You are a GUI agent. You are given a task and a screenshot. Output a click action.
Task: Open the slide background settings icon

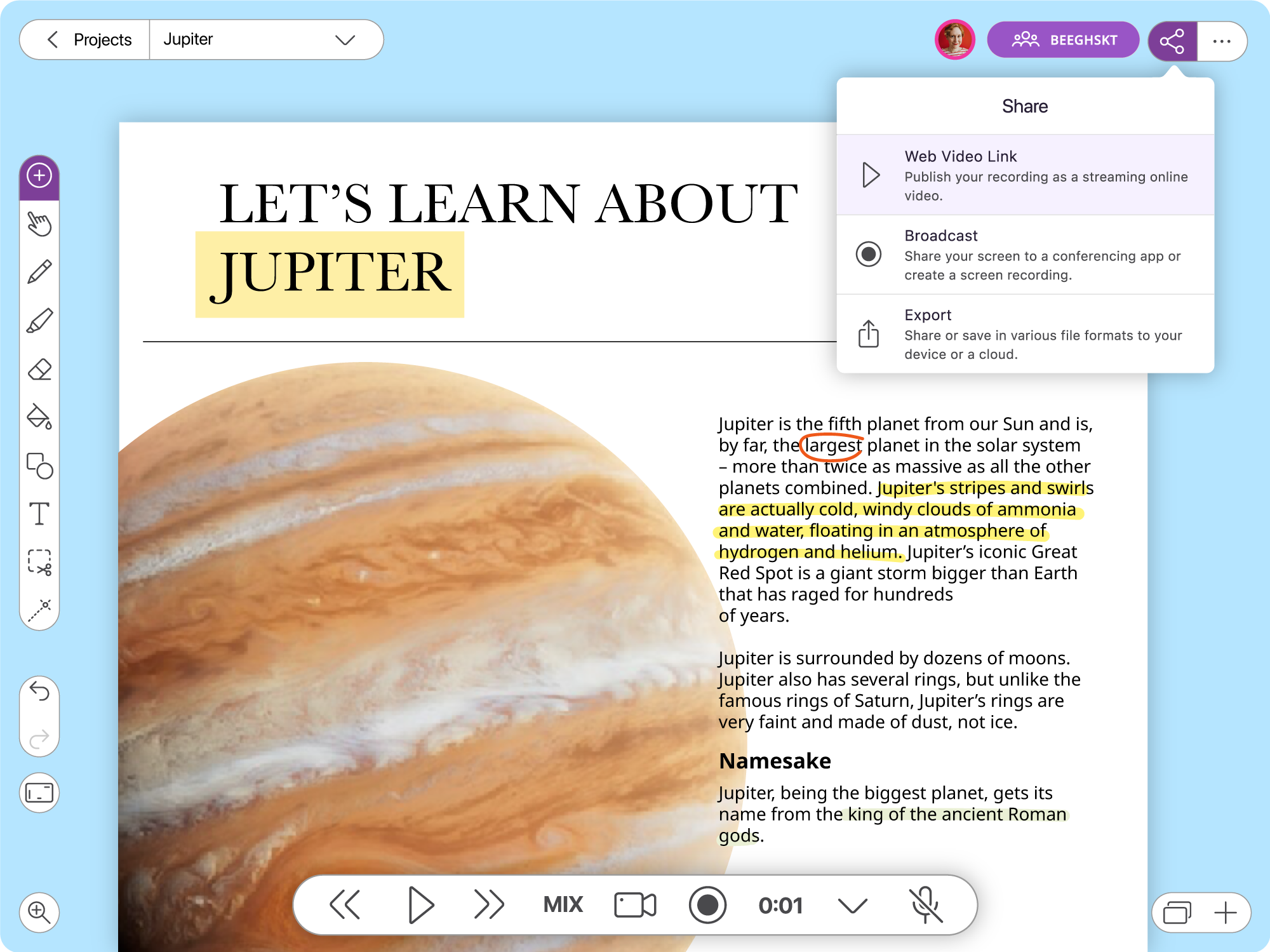pos(39,793)
